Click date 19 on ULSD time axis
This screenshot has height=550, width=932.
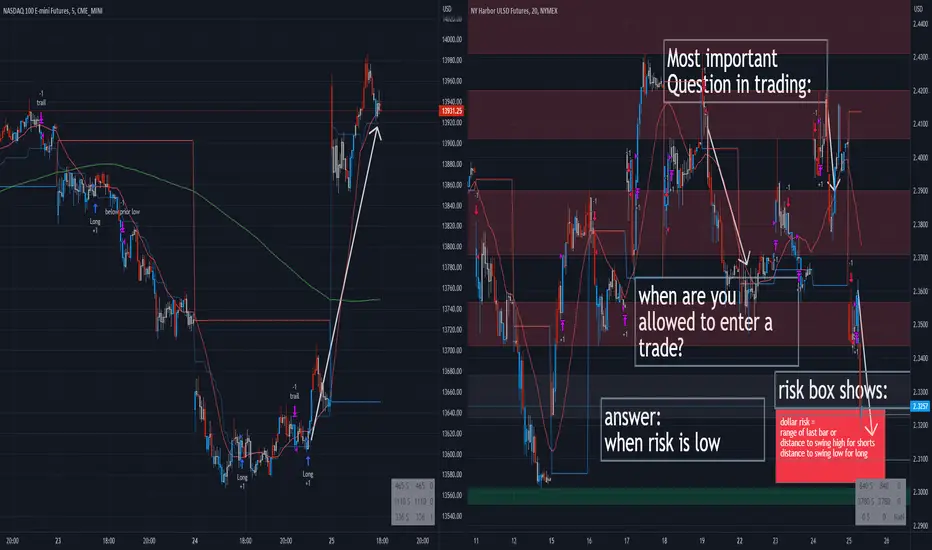coord(702,541)
